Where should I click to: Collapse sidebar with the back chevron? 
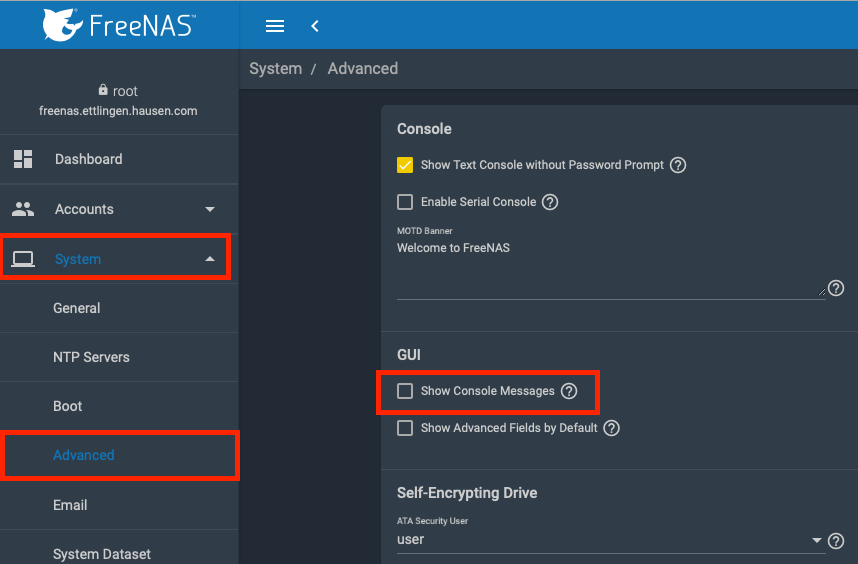315,26
